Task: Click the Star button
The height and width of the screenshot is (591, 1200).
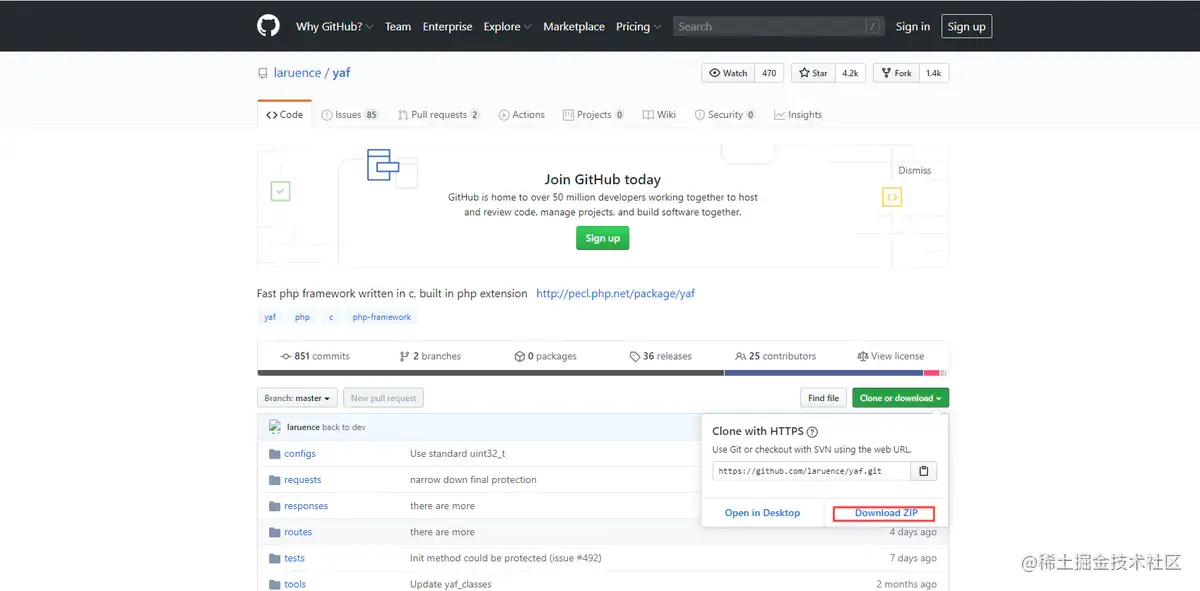Action: pos(814,73)
